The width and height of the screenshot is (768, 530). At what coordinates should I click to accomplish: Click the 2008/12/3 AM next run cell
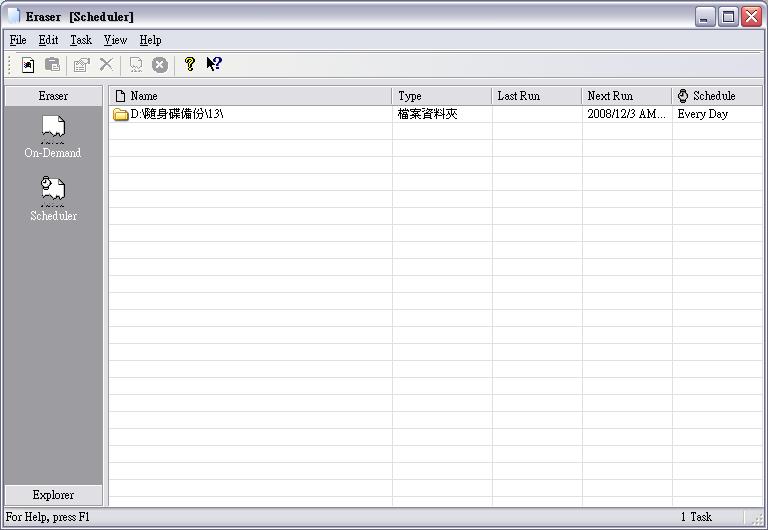(627, 114)
